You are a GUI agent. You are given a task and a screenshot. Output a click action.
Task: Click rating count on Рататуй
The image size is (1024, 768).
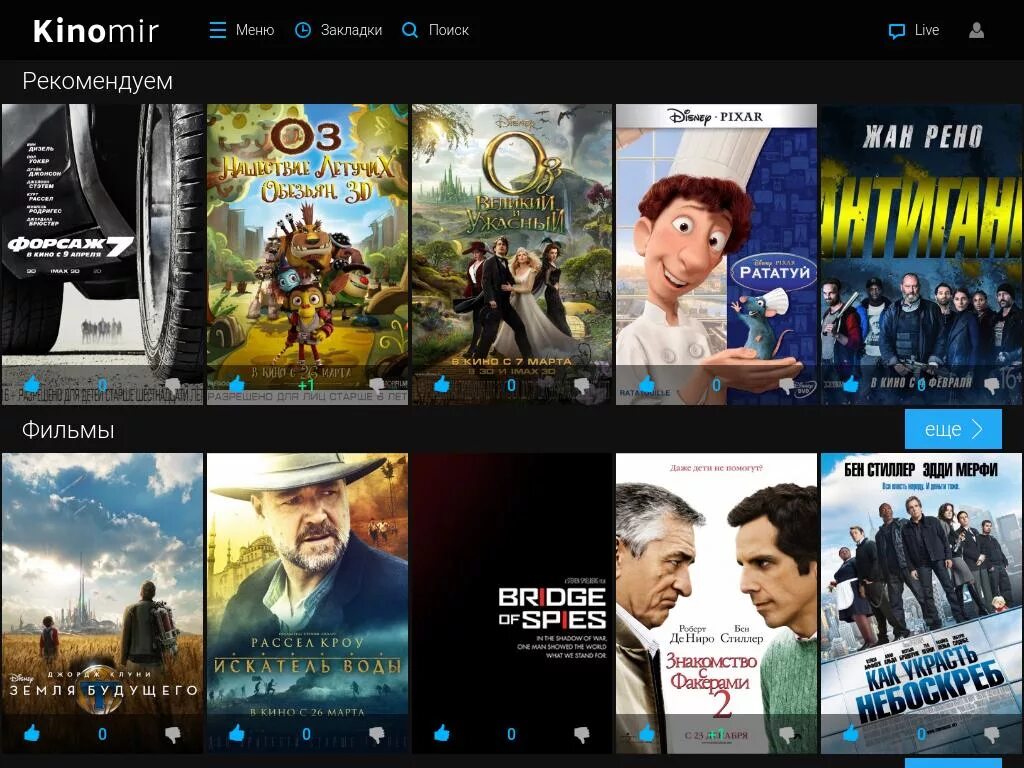pos(716,385)
